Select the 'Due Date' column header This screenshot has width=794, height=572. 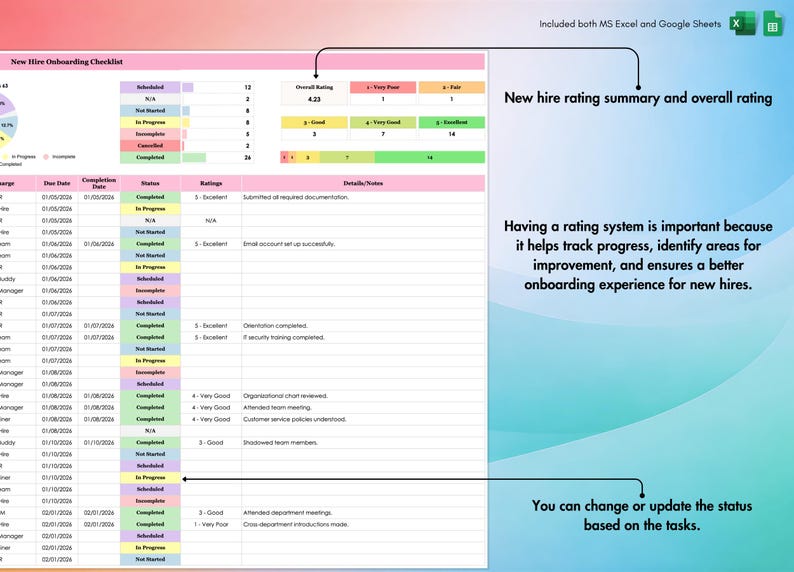[x=57, y=183]
